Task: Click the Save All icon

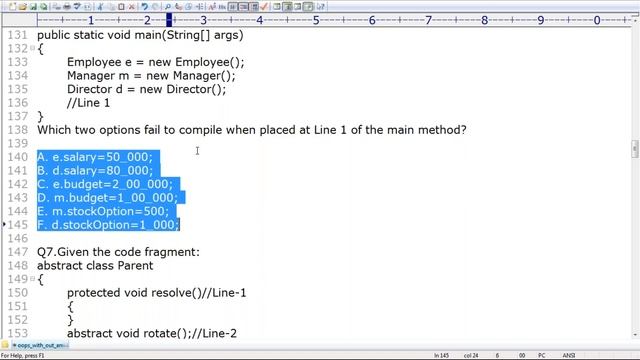Action: [43, 7]
